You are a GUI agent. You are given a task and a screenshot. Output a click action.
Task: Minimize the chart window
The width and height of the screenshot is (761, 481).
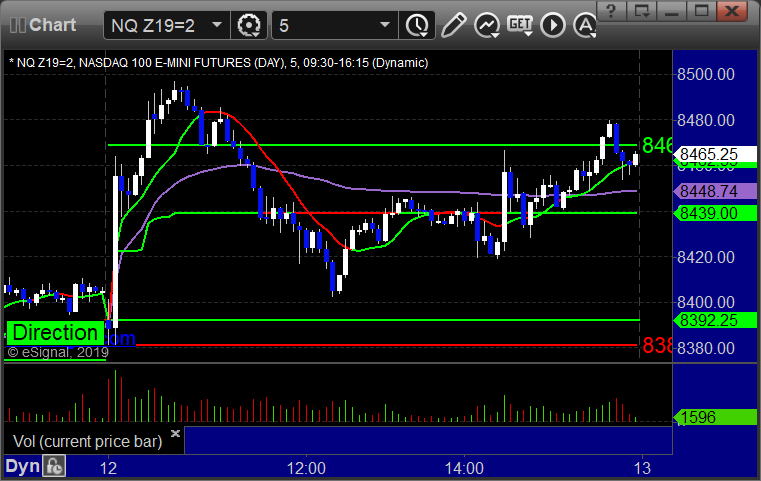coord(671,10)
